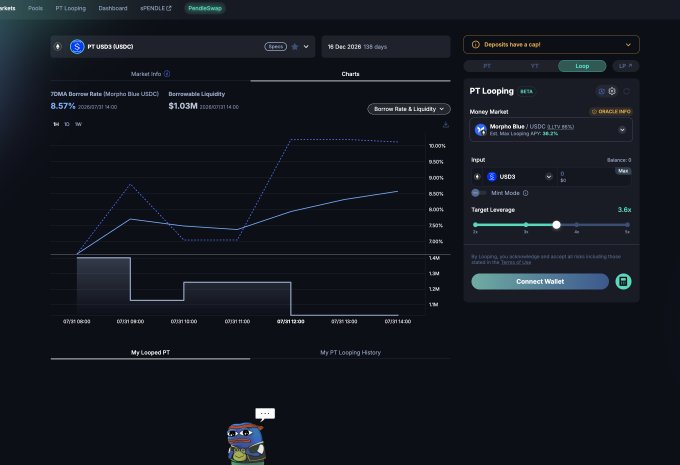Image resolution: width=680 pixels, height=465 pixels.
Task: Open sPENDLE external link
Action: [156, 8]
